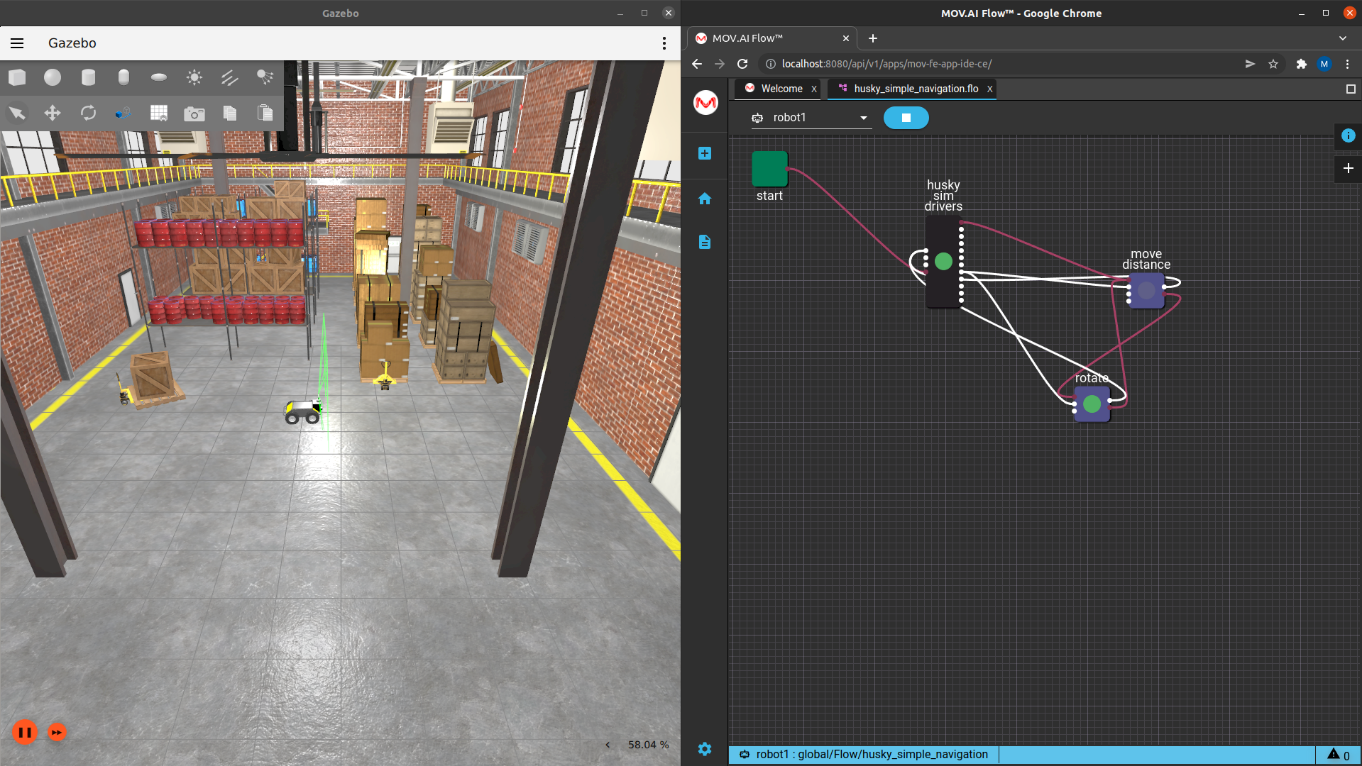Open the robot1 selection dropdown
Viewport: 1362px width, 766px height.
tap(811, 118)
